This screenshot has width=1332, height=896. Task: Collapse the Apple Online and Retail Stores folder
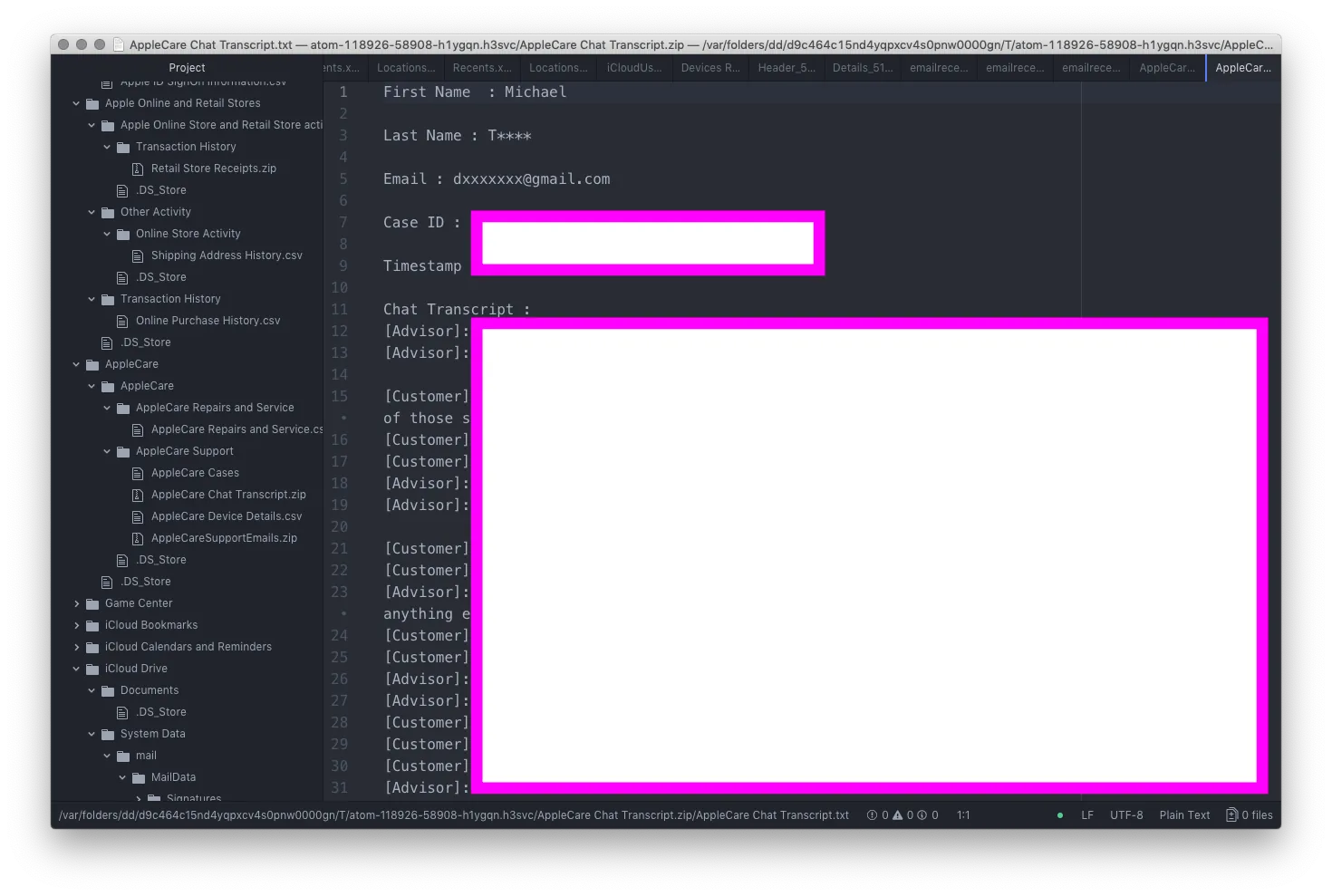click(x=76, y=103)
